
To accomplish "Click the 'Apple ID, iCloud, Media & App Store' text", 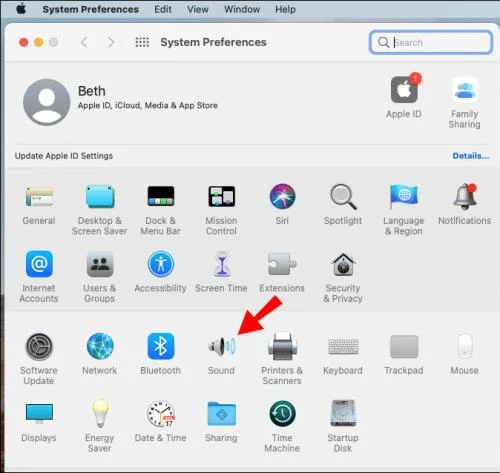I will [148, 105].
